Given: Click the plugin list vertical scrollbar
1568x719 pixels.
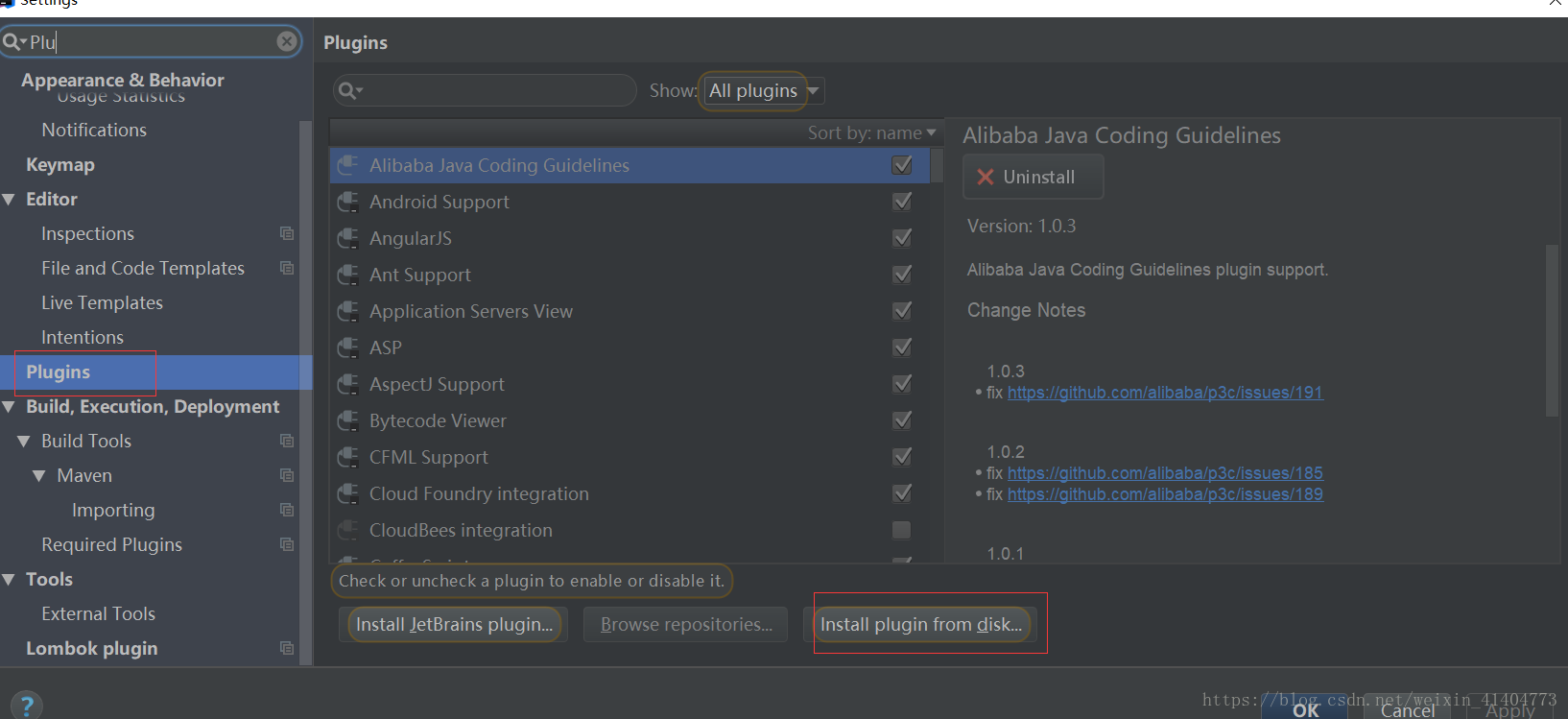Looking at the screenshot, I should point(938,165).
